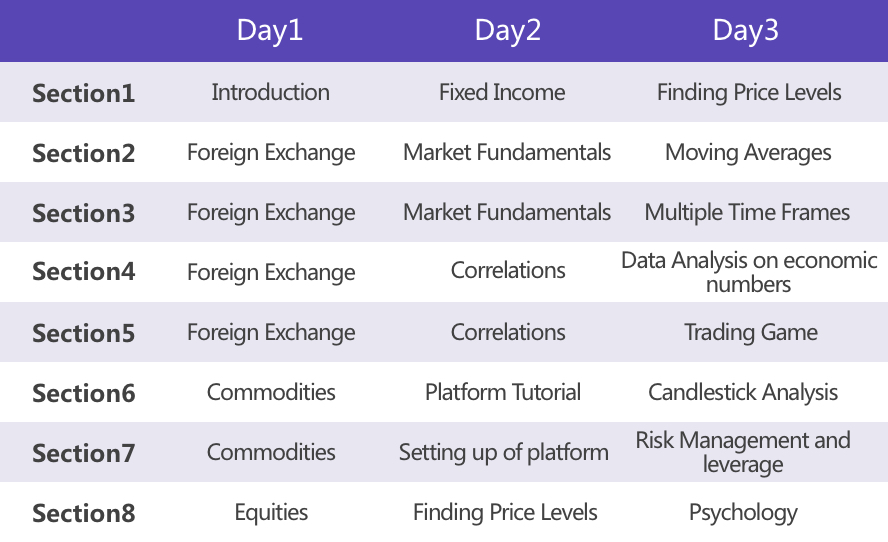Select the Trading Game cell
888x542 pixels.
(x=751, y=332)
